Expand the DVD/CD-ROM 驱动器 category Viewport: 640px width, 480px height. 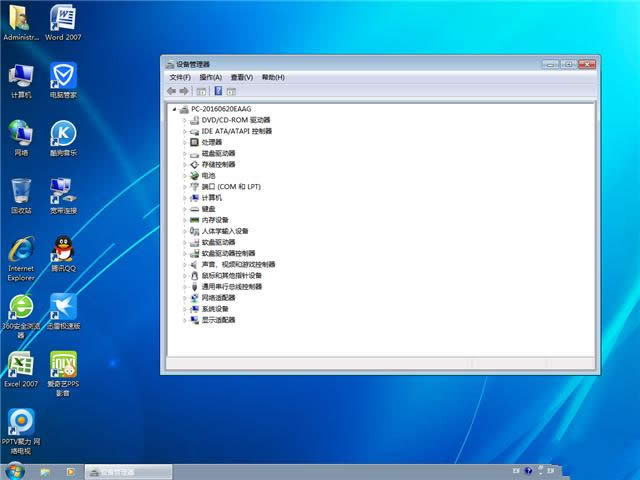point(184,120)
